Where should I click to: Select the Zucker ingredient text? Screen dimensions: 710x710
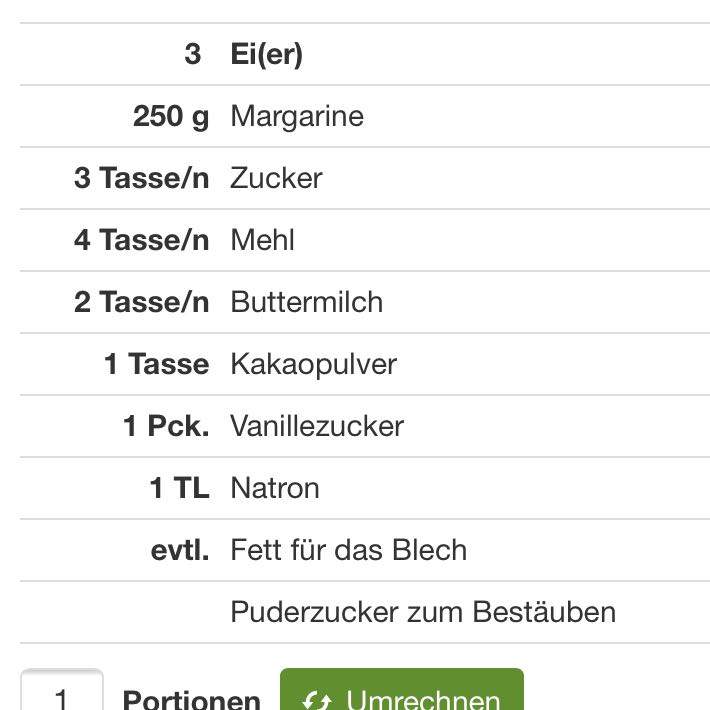pyautogui.click(x=276, y=178)
